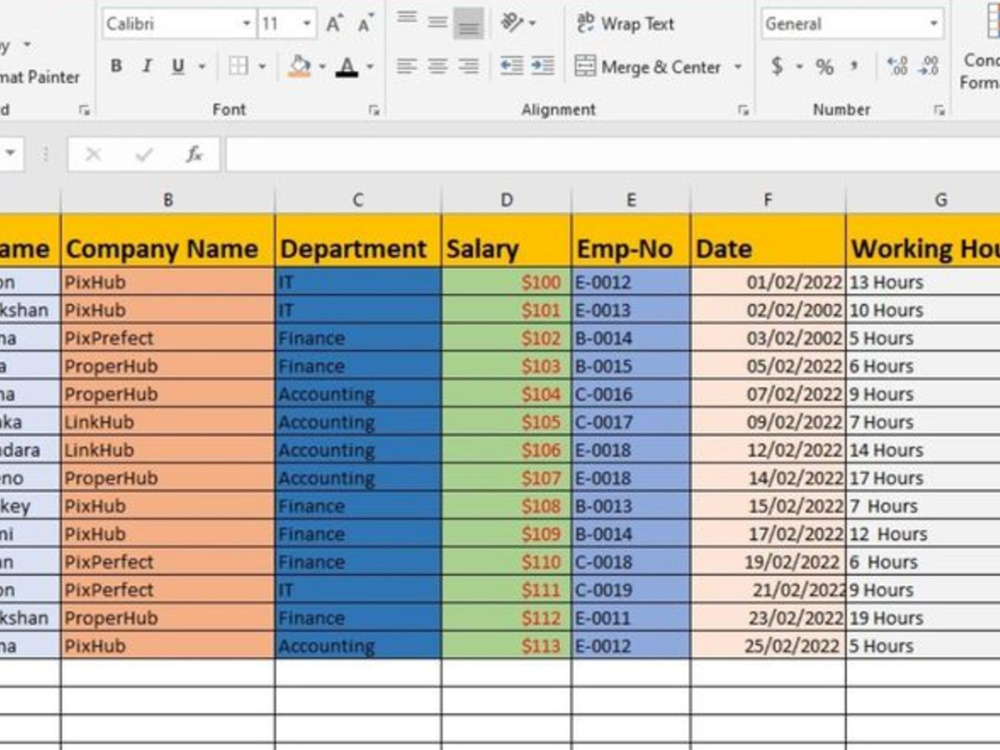Expand font color palette arrow
The width and height of the screenshot is (1000, 750).
tap(370, 66)
